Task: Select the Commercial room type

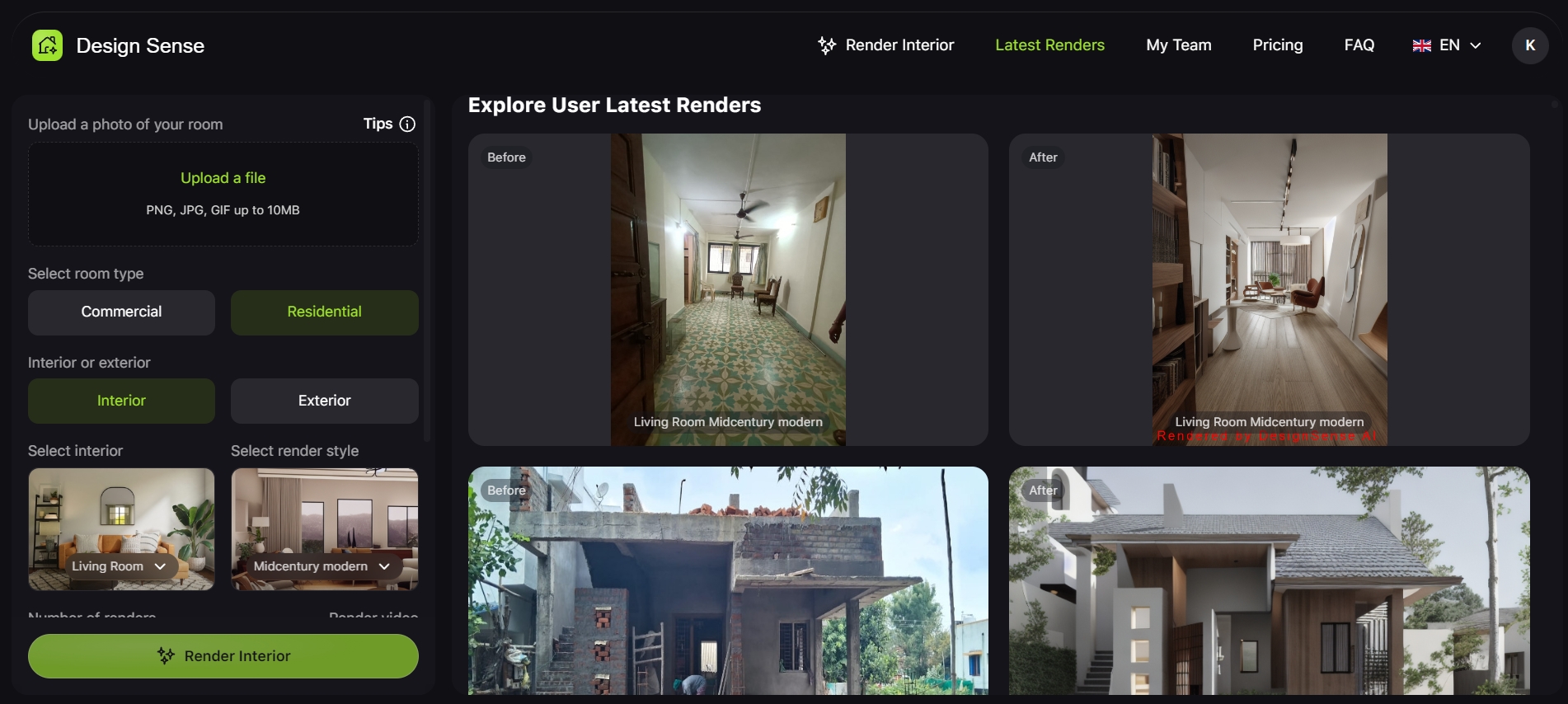Action: click(x=121, y=312)
